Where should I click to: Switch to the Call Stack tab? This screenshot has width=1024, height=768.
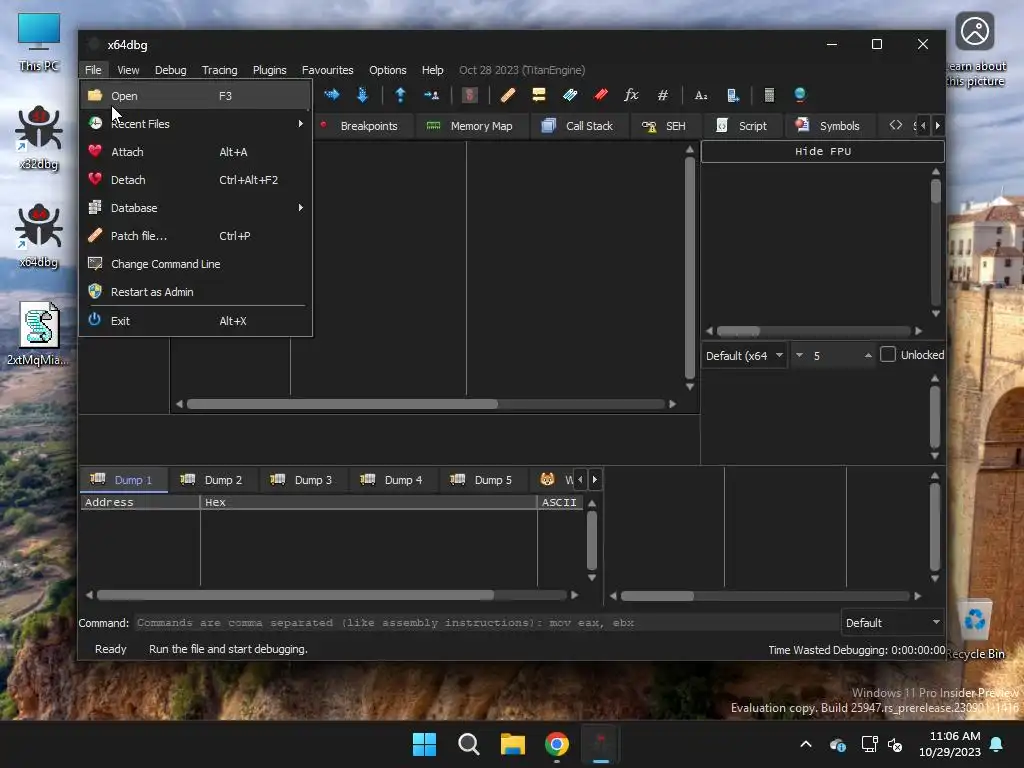point(577,125)
